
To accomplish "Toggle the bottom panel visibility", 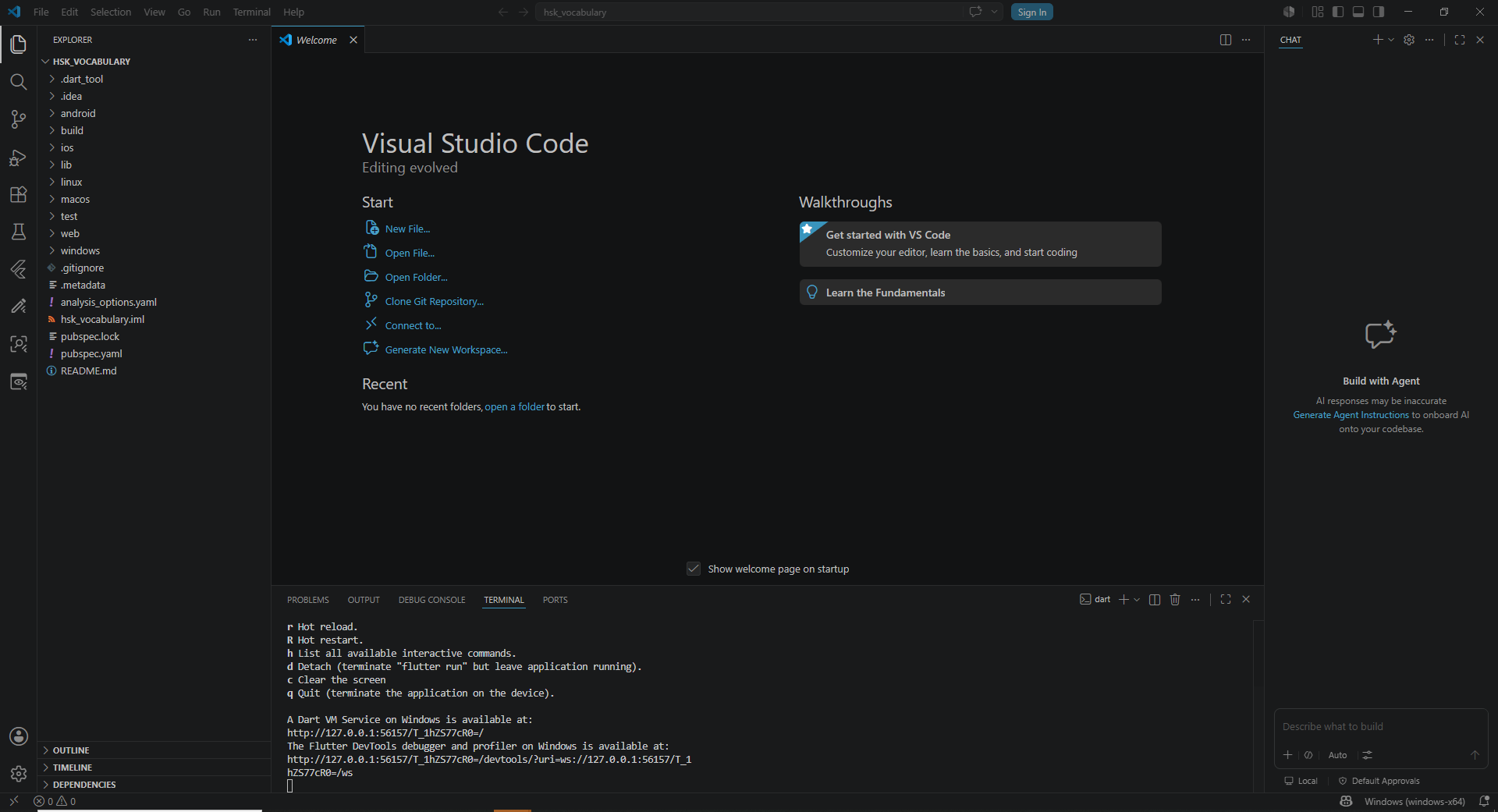I will (1358, 12).
